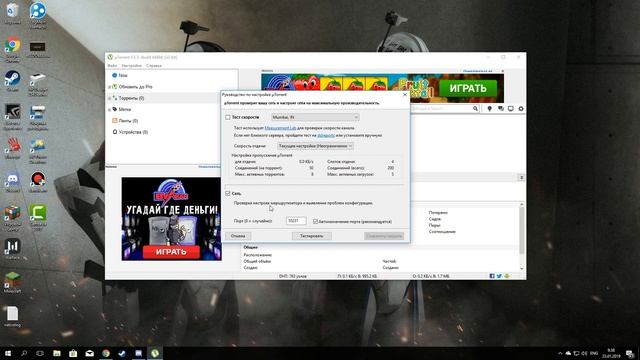Click the remote monitor icon in uTorrent toolbar
Screen dimensions: 640x360
511,109
